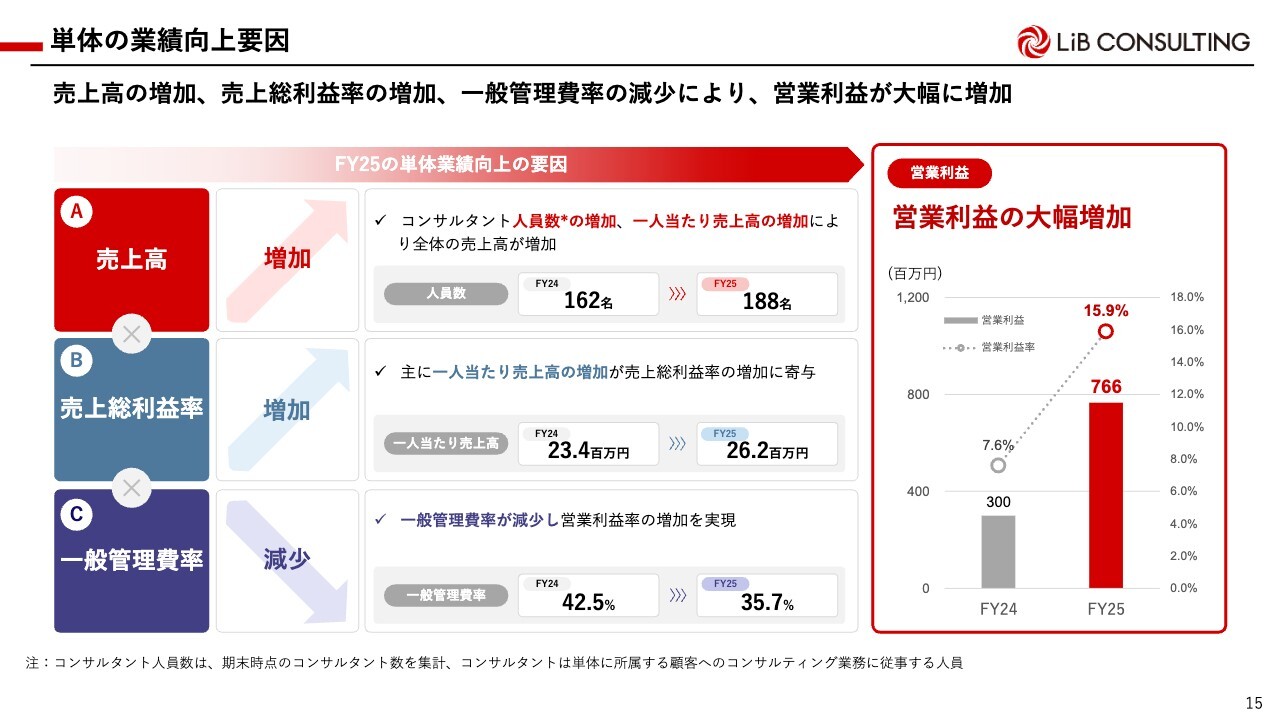Click the circled A badge on 売上高

[76, 212]
